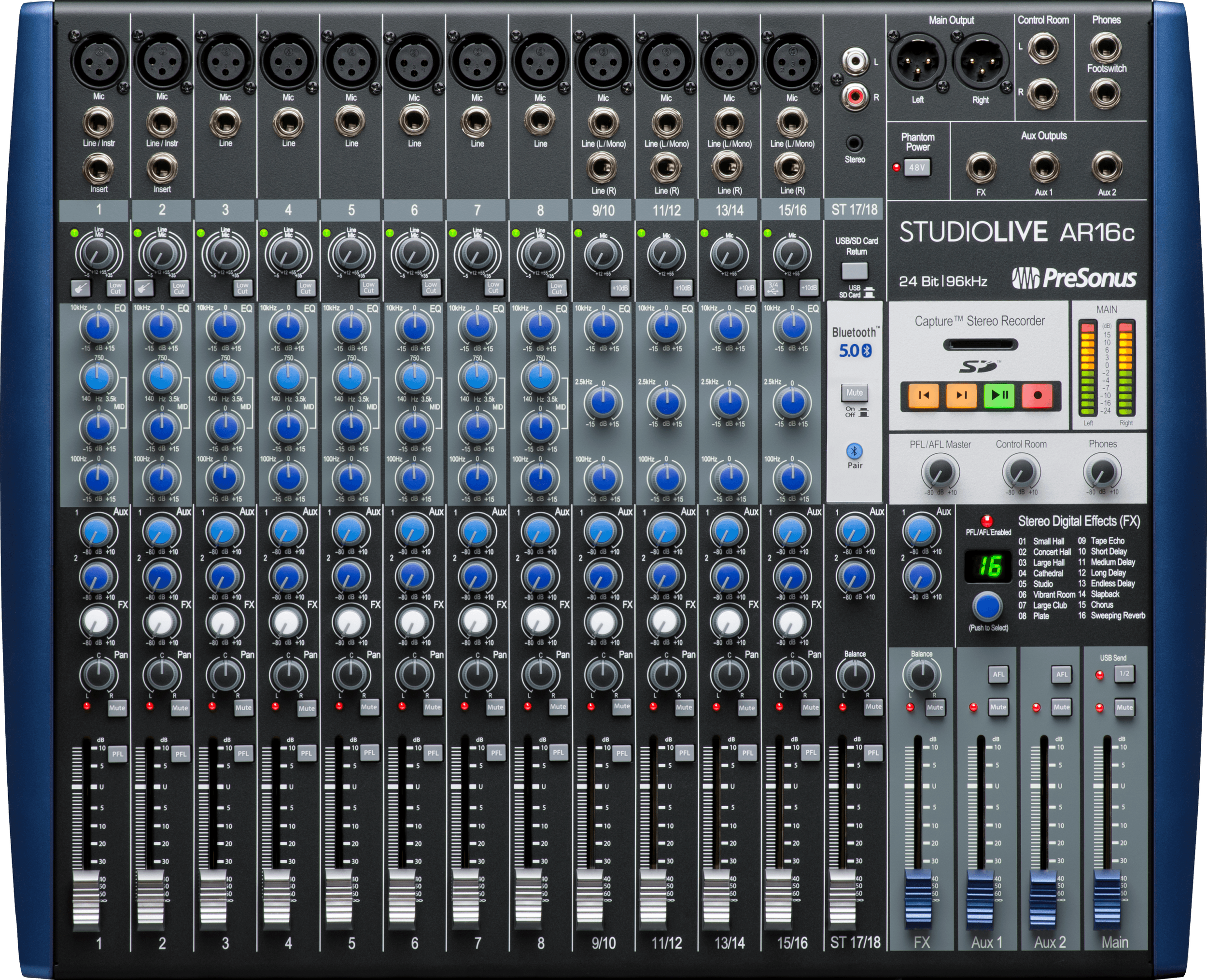This screenshot has width=1207, height=980.
Task: Toggle the Bluetooth channel Mute switch
Action: [854, 393]
